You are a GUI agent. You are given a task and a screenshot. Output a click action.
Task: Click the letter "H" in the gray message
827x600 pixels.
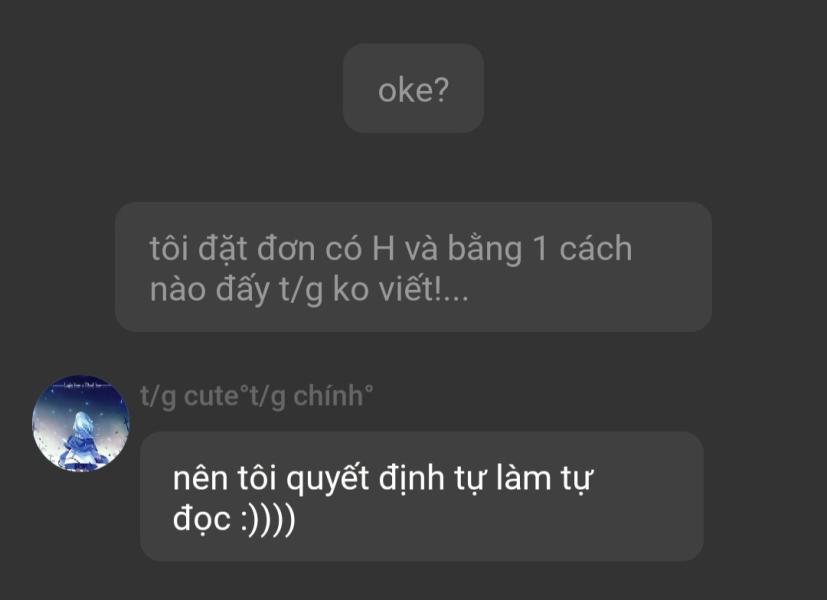point(383,248)
